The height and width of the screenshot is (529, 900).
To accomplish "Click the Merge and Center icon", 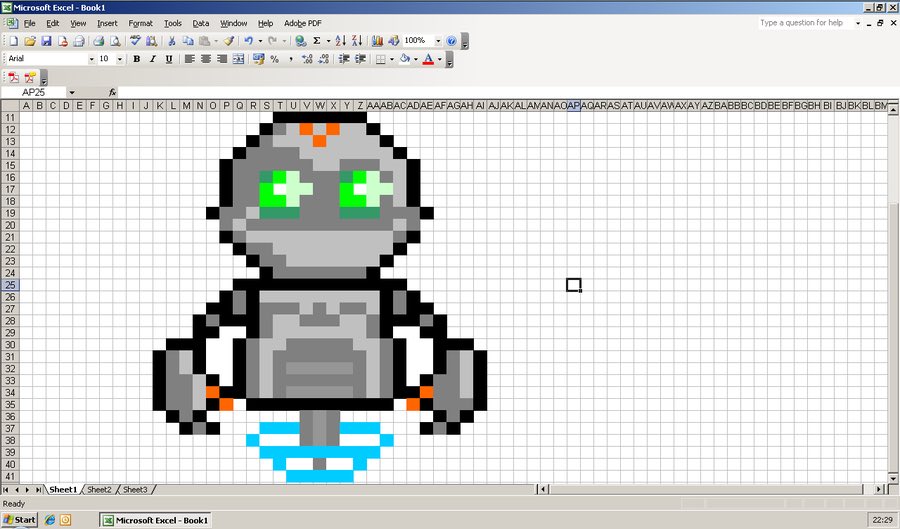I will tap(238, 59).
